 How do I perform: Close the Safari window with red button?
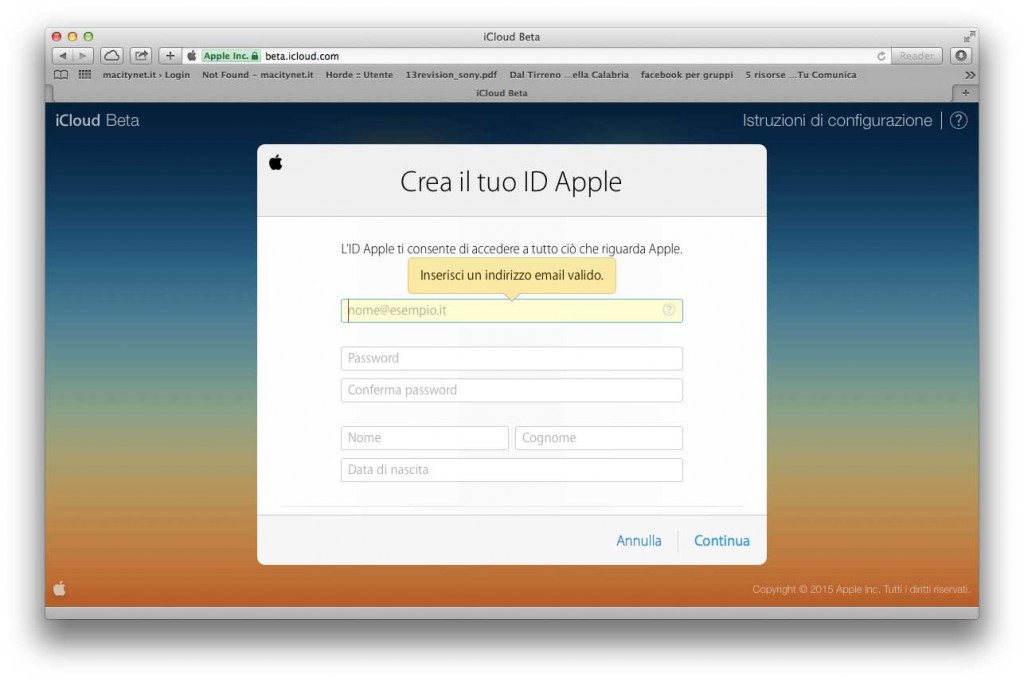click(x=57, y=37)
